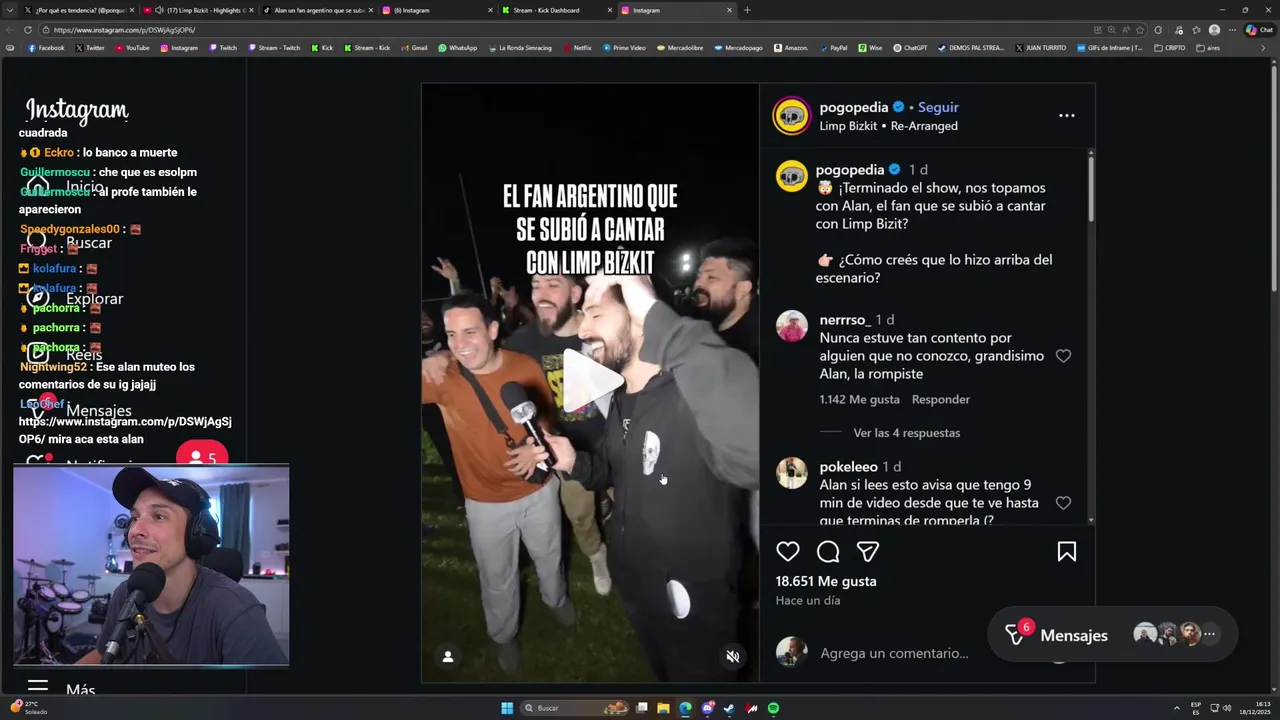Viewport: 1280px width, 720px height.
Task: Open the pogopedia avatar in the post header
Action: pyautogui.click(x=791, y=116)
